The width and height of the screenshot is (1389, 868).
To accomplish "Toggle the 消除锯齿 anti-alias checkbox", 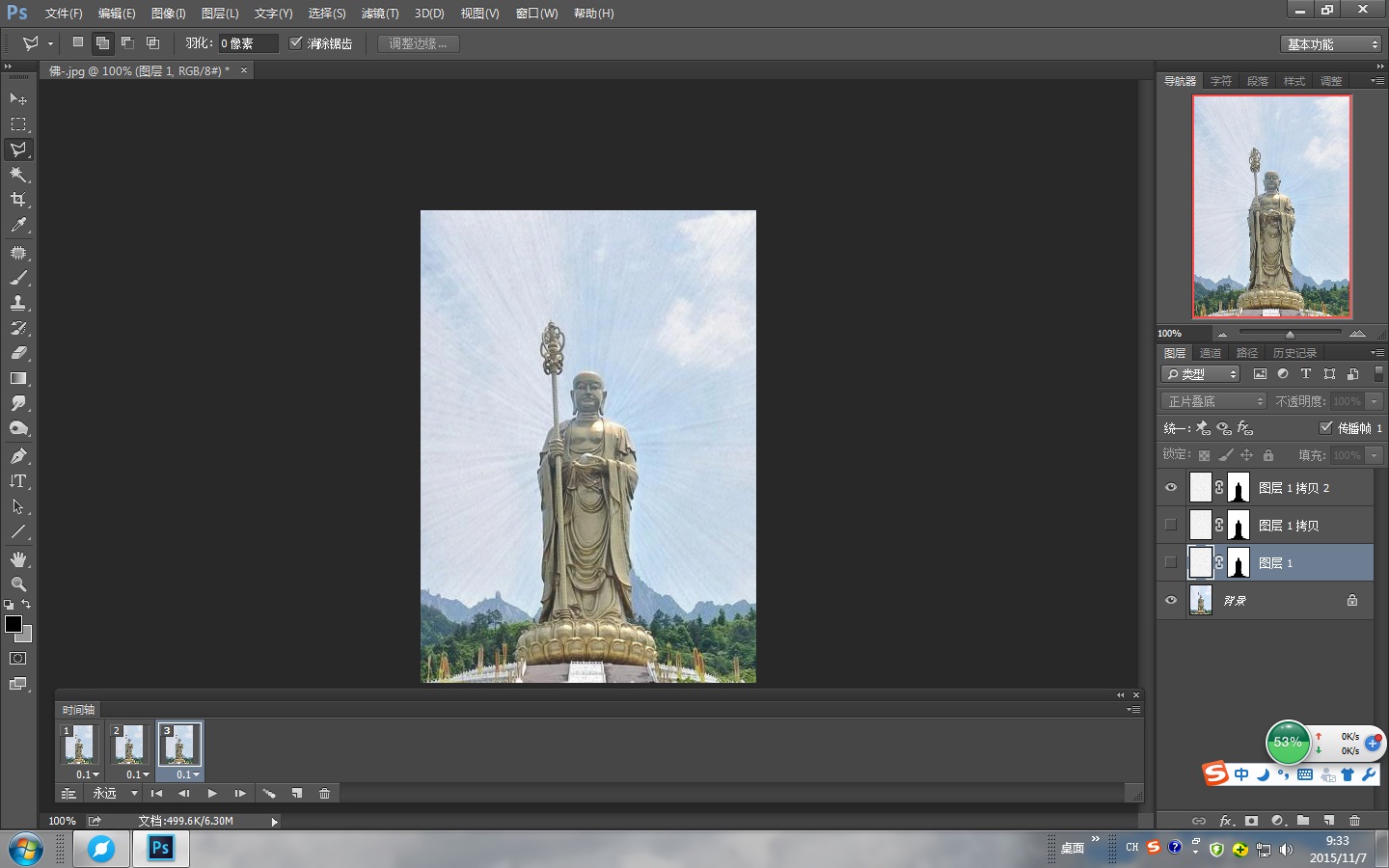I will point(296,43).
